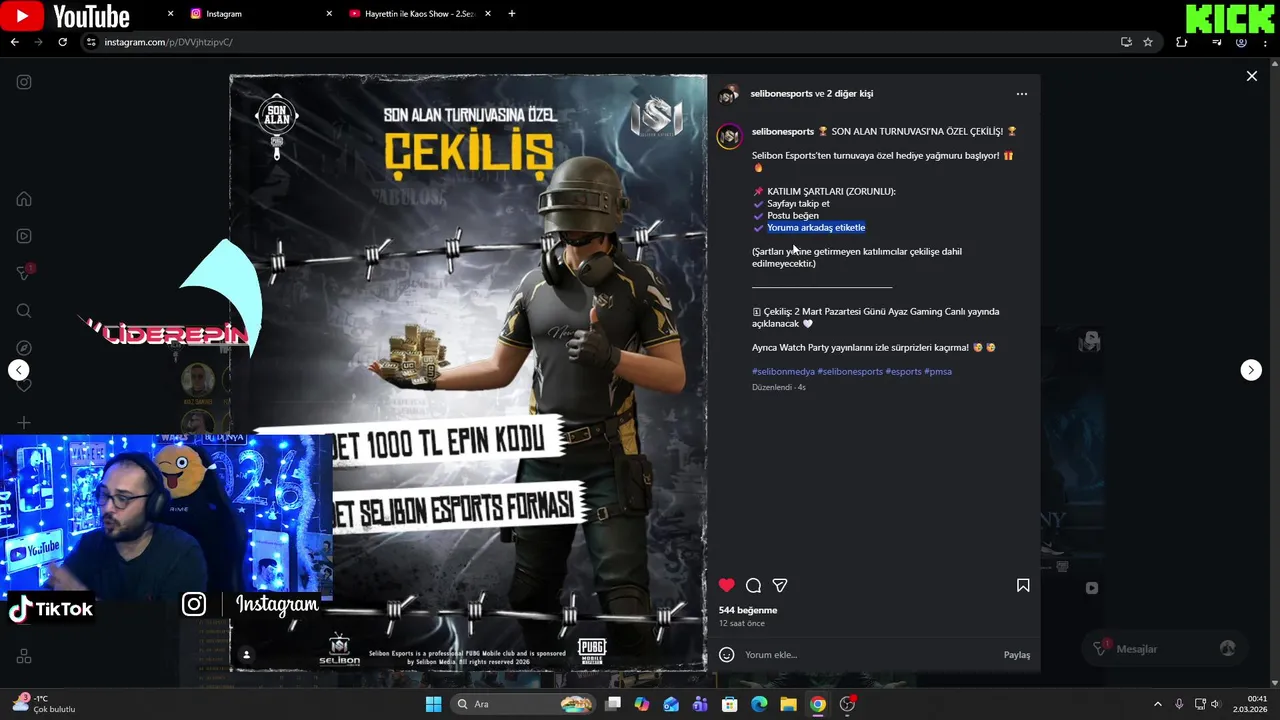
Task: Open emoji picker in comment box
Action: 727,655
